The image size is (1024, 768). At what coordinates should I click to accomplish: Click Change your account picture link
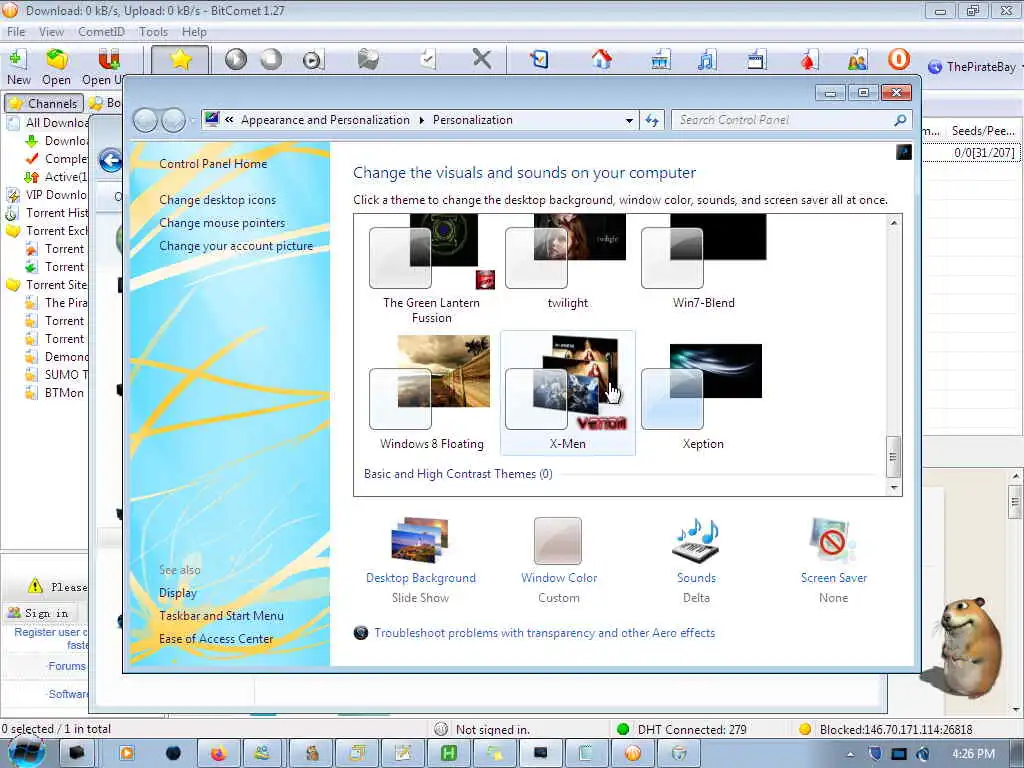point(236,246)
